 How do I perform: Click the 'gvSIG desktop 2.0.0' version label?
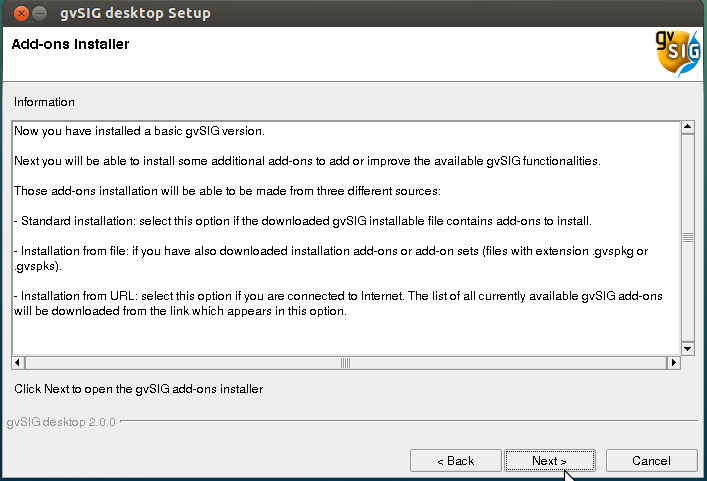(60, 422)
